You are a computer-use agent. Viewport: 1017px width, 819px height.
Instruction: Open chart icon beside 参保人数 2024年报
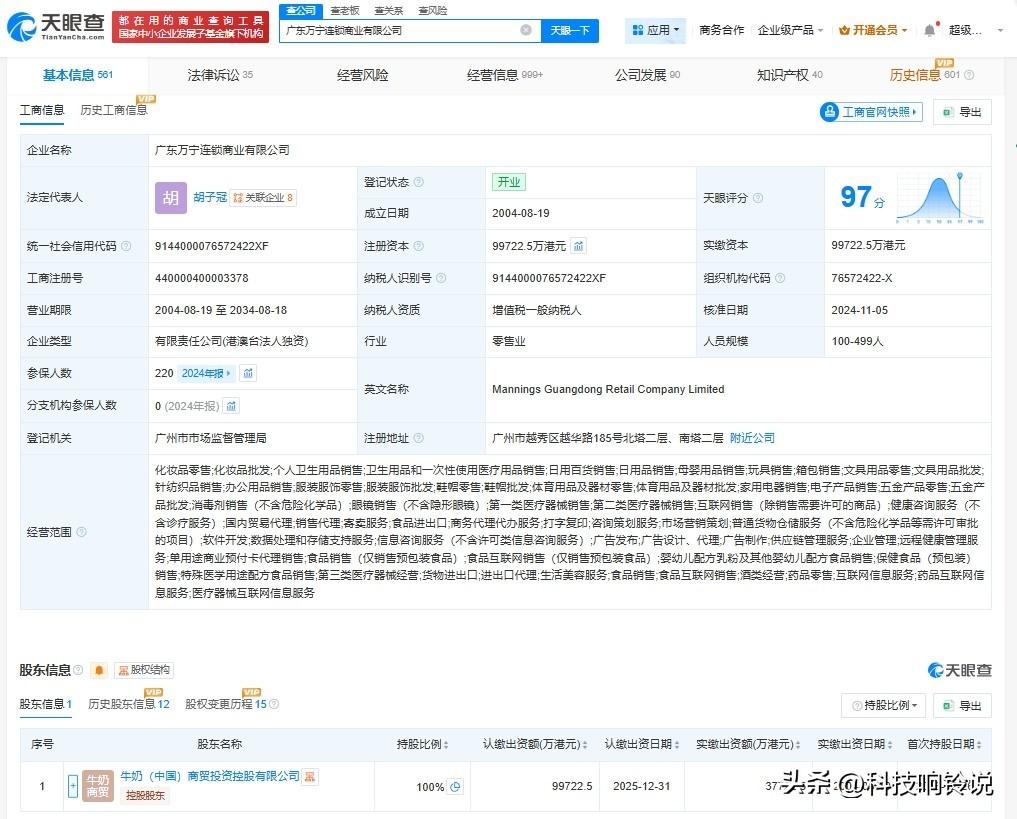click(248, 373)
